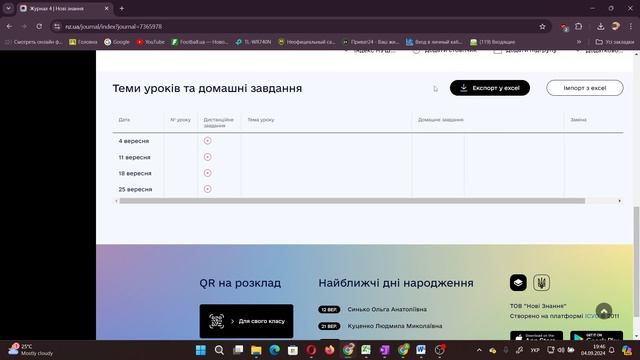Click the Тема уроку column header
Screen dimensions: 640x360
(x=261, y=120)
